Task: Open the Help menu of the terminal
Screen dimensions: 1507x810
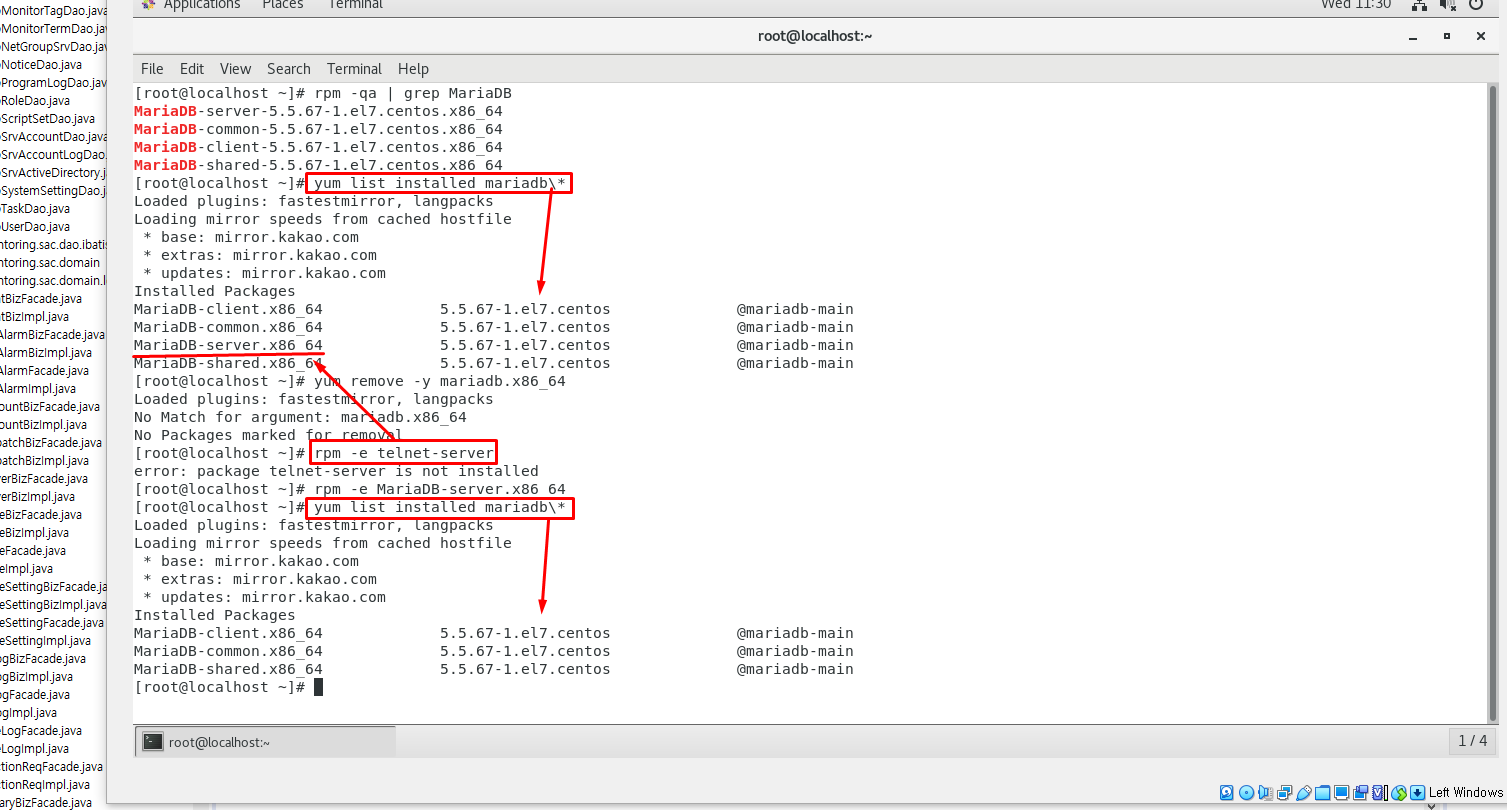Action: click(x=413, y=69)
